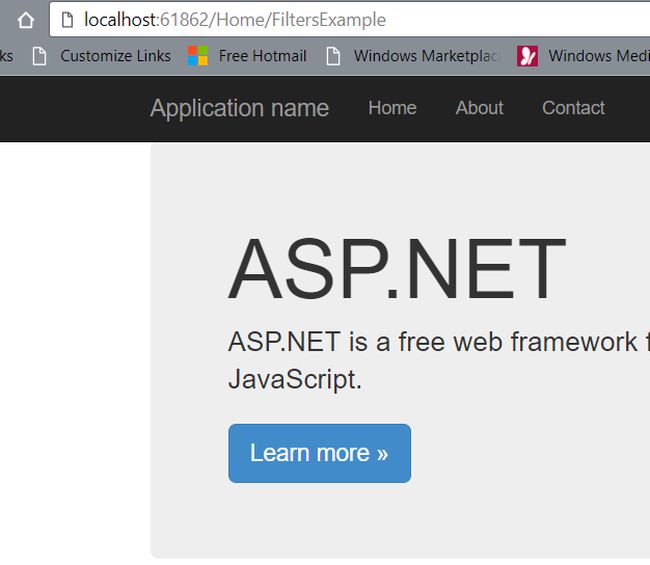Screen dimensions: 650x565
Task: Click the Learn more » button
Action: tap(320, 453)
